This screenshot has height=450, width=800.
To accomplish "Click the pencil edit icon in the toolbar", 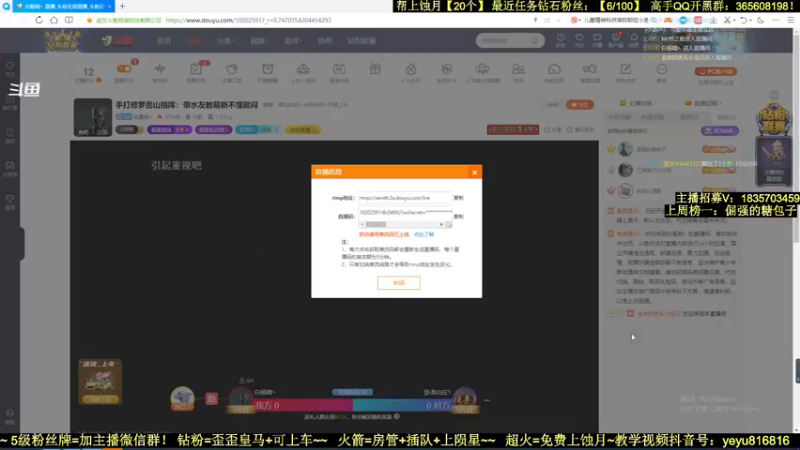I will (626, 69).
